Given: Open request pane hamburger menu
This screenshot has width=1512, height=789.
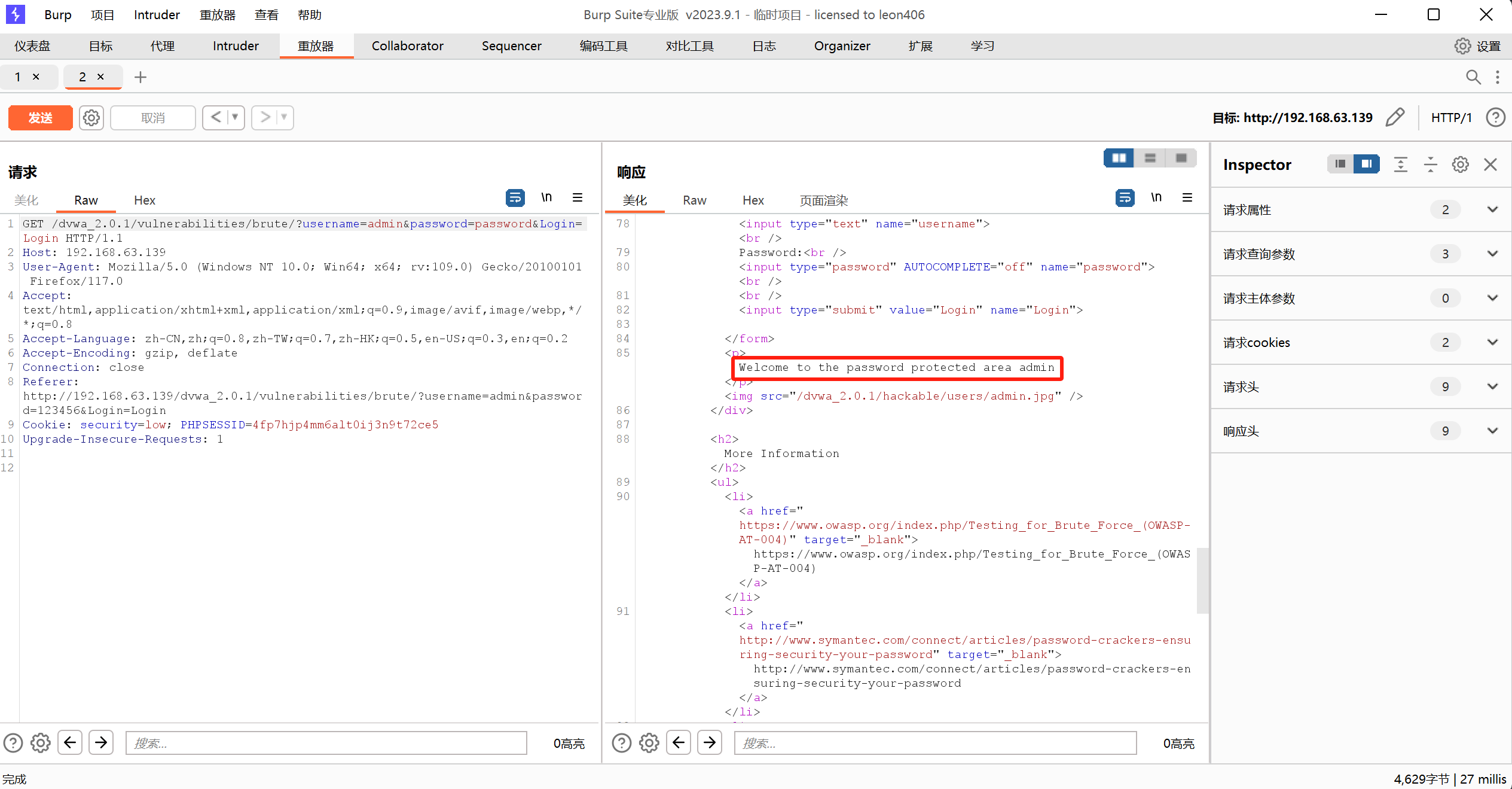Looking at the screenshot, I should tap(578, 197).
